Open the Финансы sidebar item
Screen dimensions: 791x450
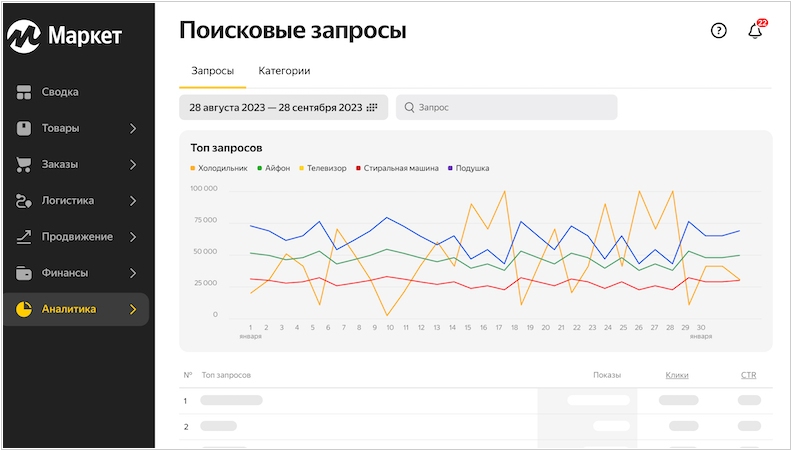[x=76, y=273]
